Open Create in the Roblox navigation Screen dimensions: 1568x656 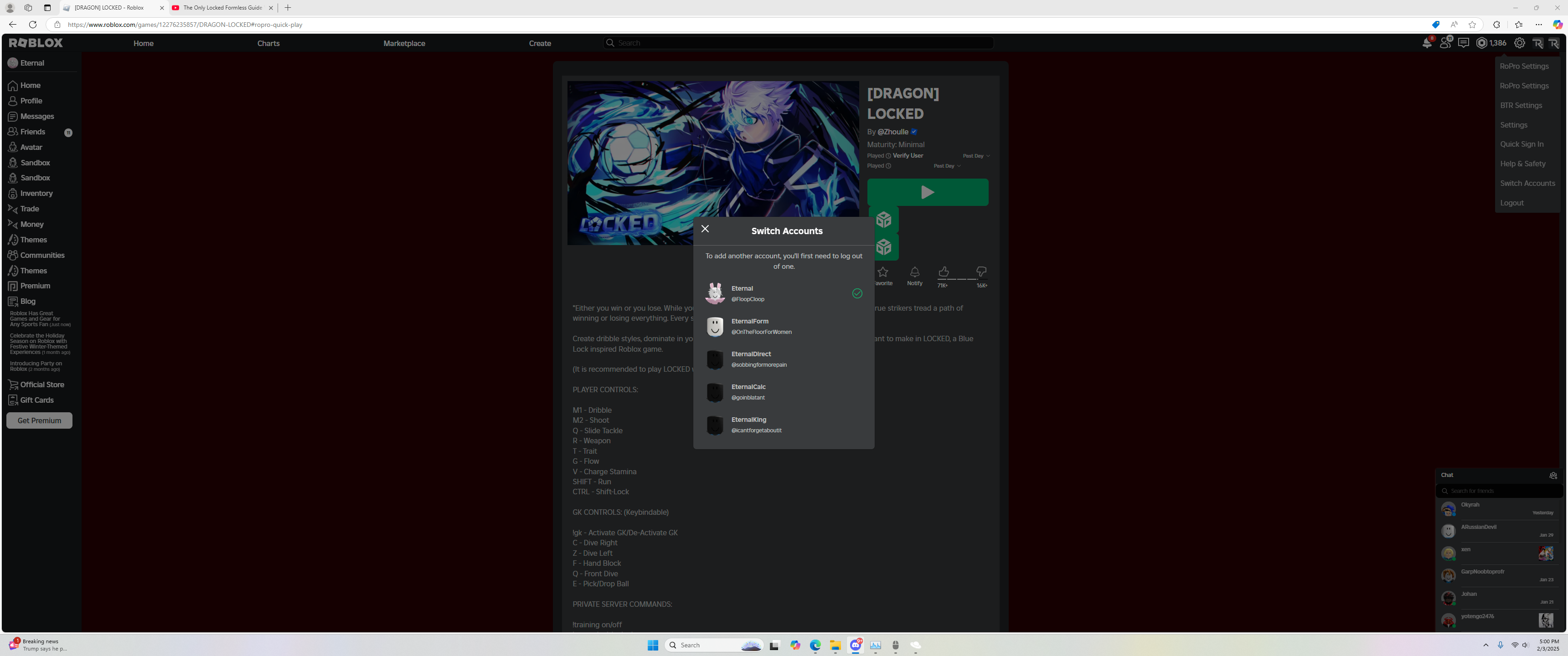[x=540, y=43]
